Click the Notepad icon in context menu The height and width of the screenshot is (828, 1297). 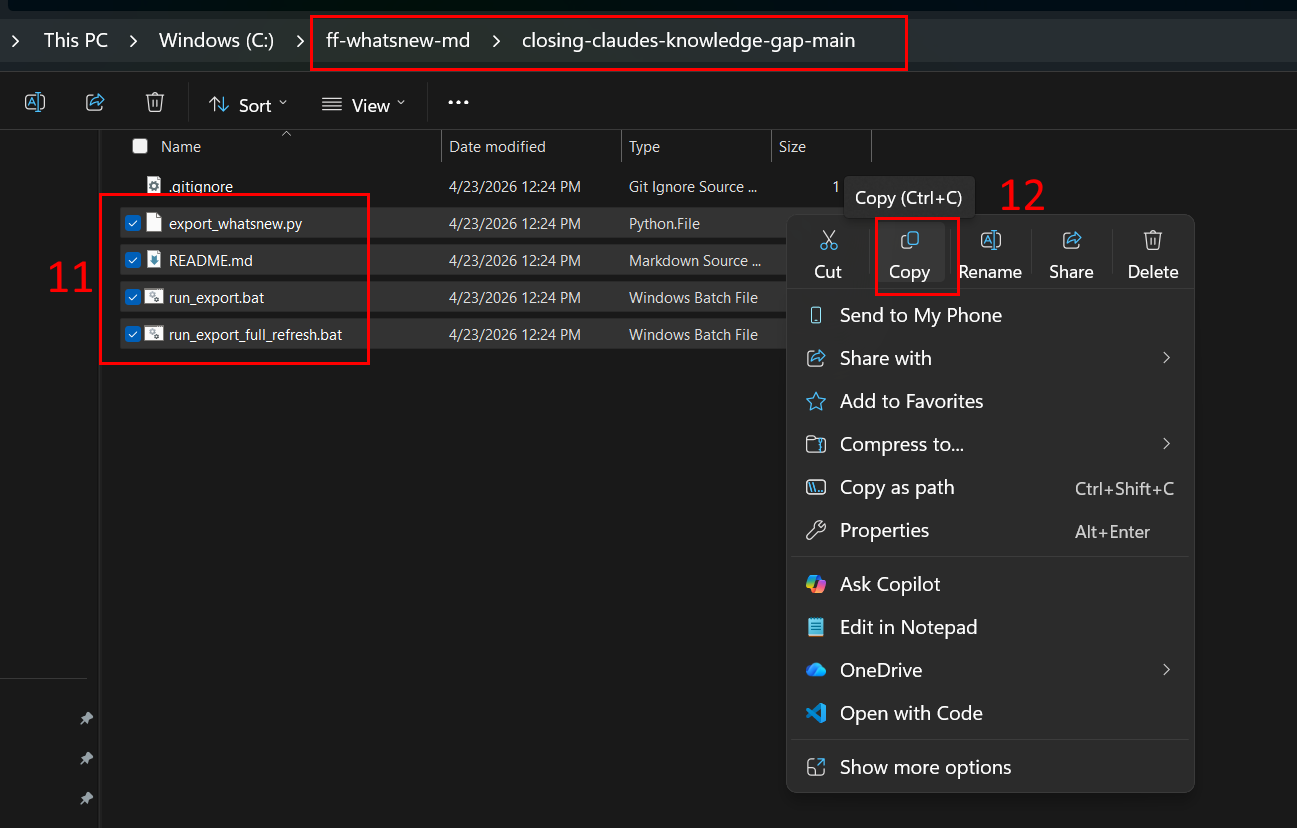816,627
